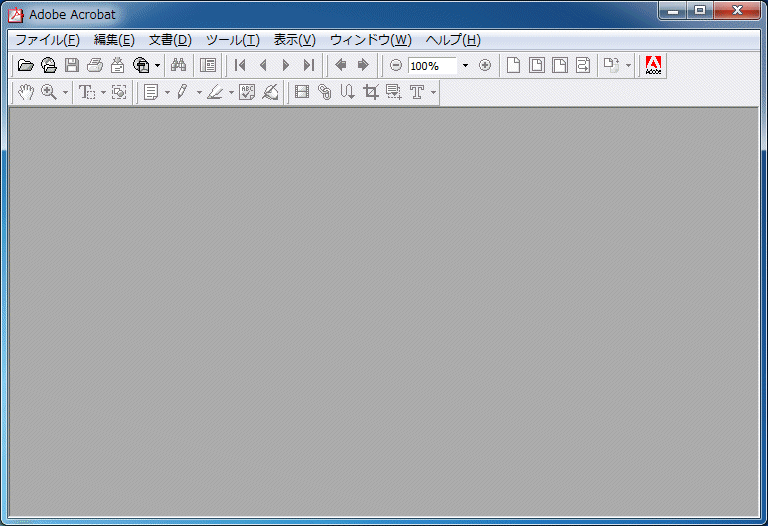The height and width of the screenshot is (526, 768).
Task: Click the spell check ABC icon
Action: click(247, 92)
